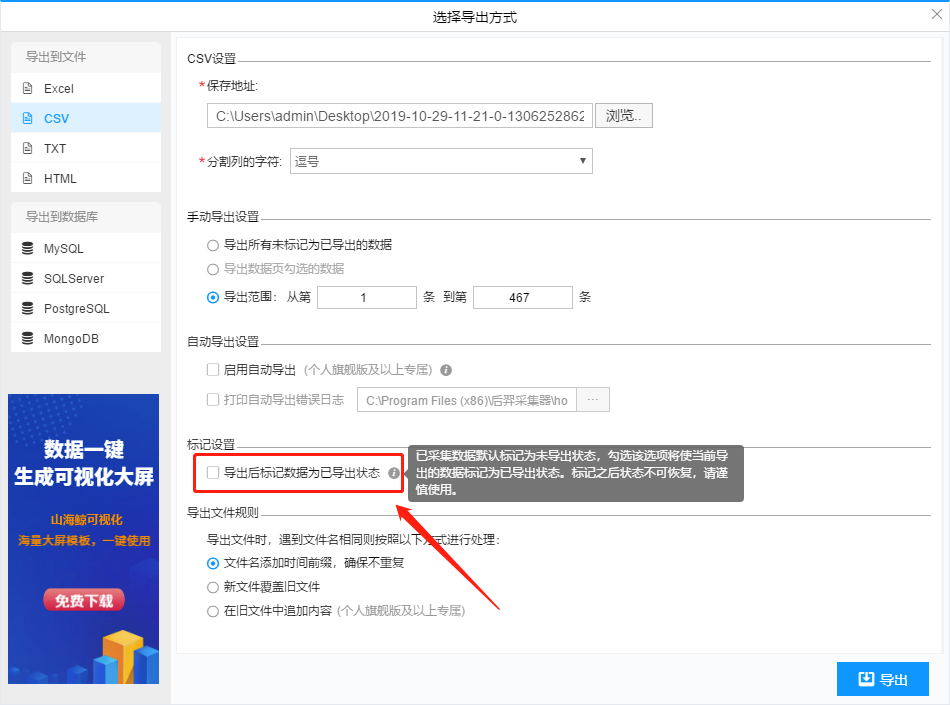The width and height of the screenshot is (950, 705).
Task: Open MongoDB database export
Action: (x=86, y=338)
